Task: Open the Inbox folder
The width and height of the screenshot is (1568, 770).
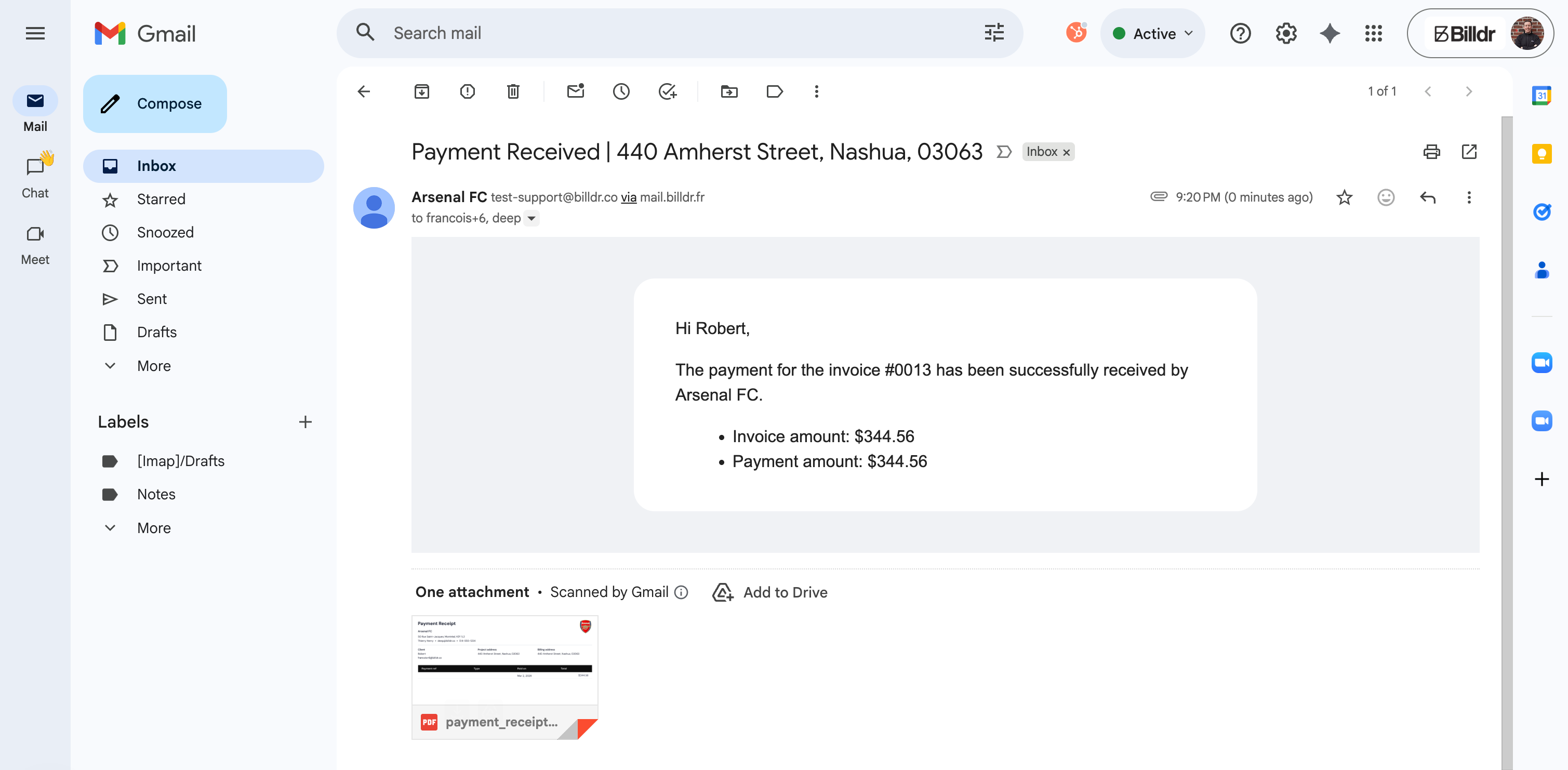Action: tap(203, 166)
